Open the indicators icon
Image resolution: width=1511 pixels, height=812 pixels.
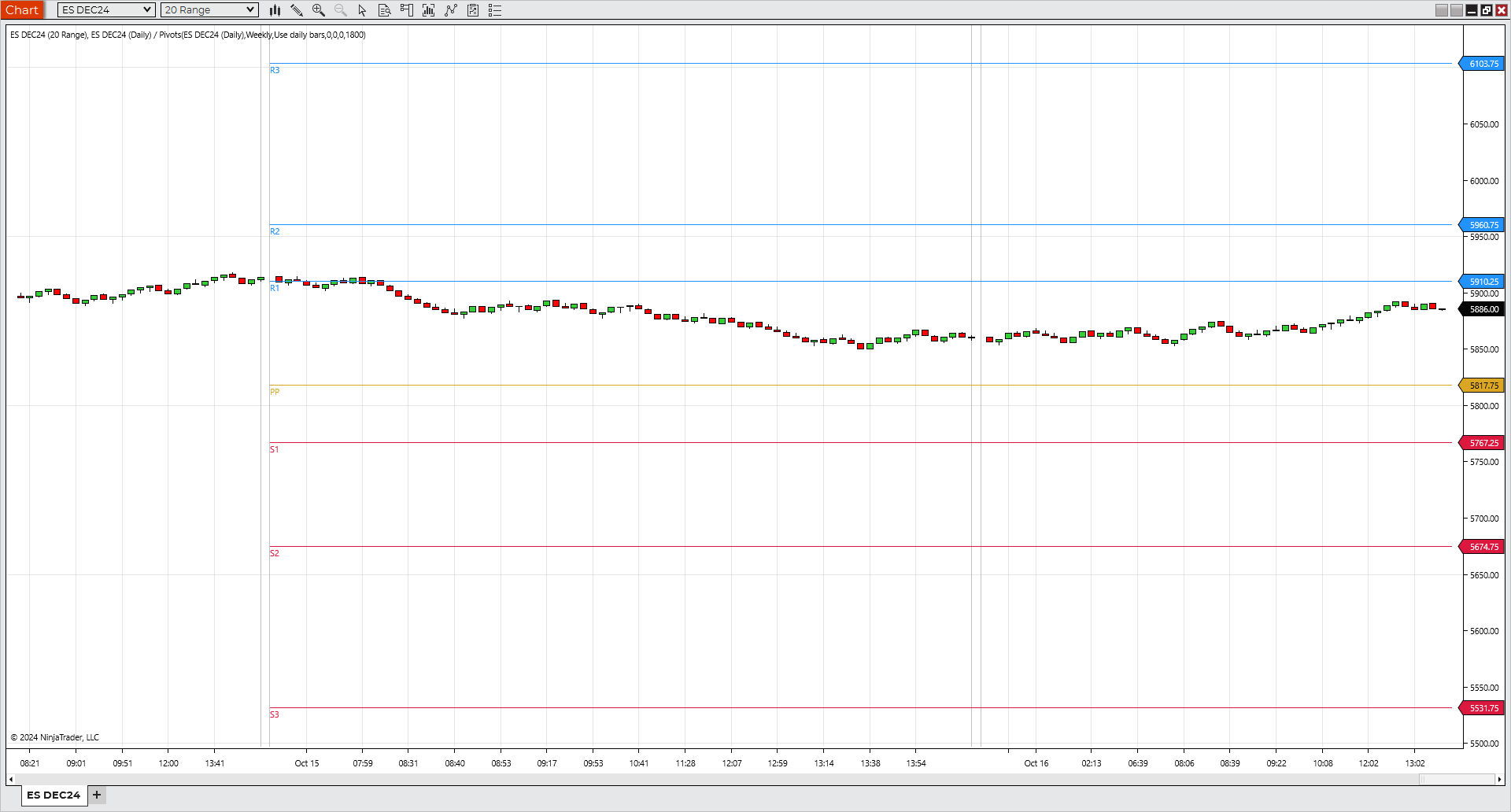[x=429, y=10]
